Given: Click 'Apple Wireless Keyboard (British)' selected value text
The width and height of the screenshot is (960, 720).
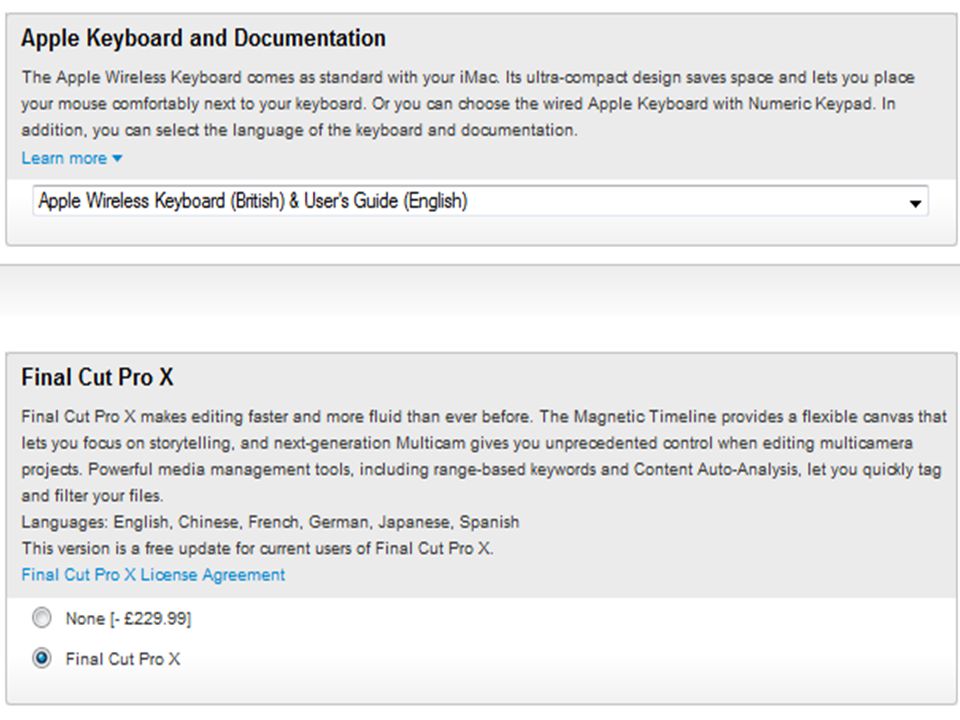Looking at the screenshot, I should (x=162, y=201).
